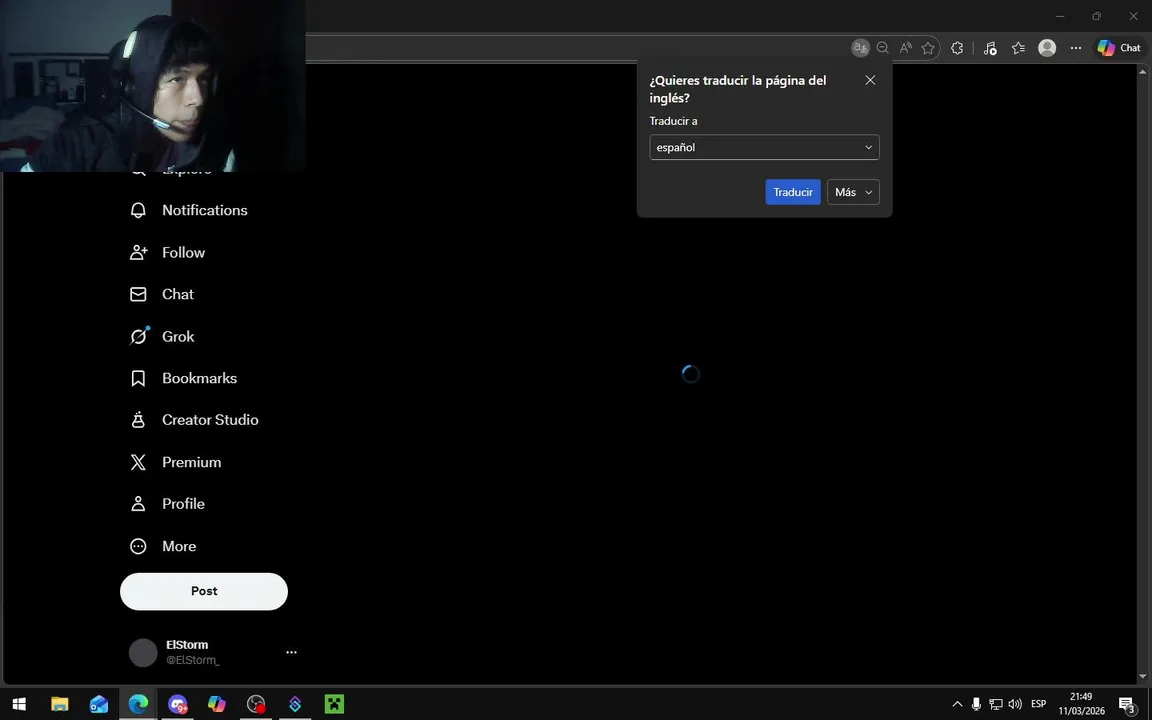Click the Traducir button
The image size is (1152, 720).
coord(793,192)
